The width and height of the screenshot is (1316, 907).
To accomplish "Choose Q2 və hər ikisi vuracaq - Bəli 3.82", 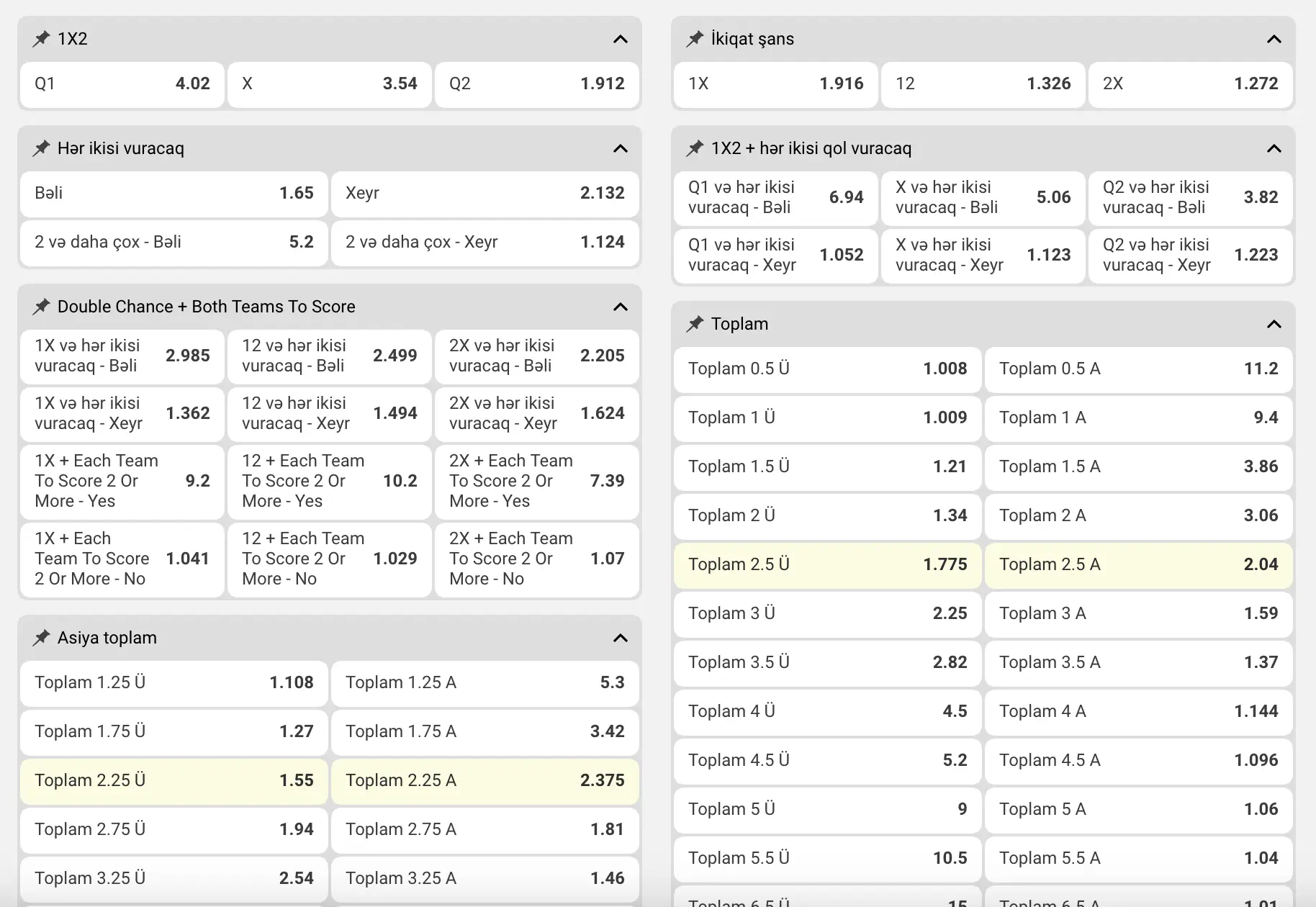I will point(1191,198).
